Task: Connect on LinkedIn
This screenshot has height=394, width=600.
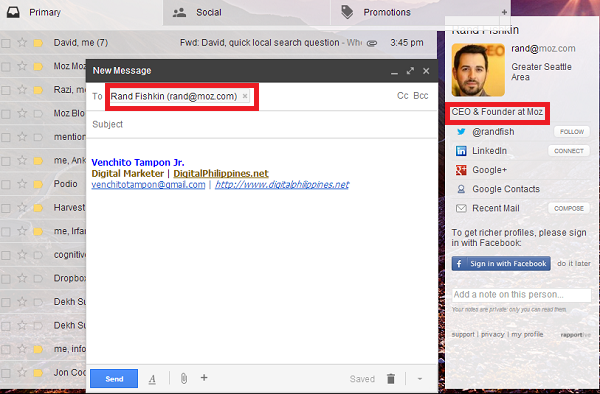Action: [569, 151]
